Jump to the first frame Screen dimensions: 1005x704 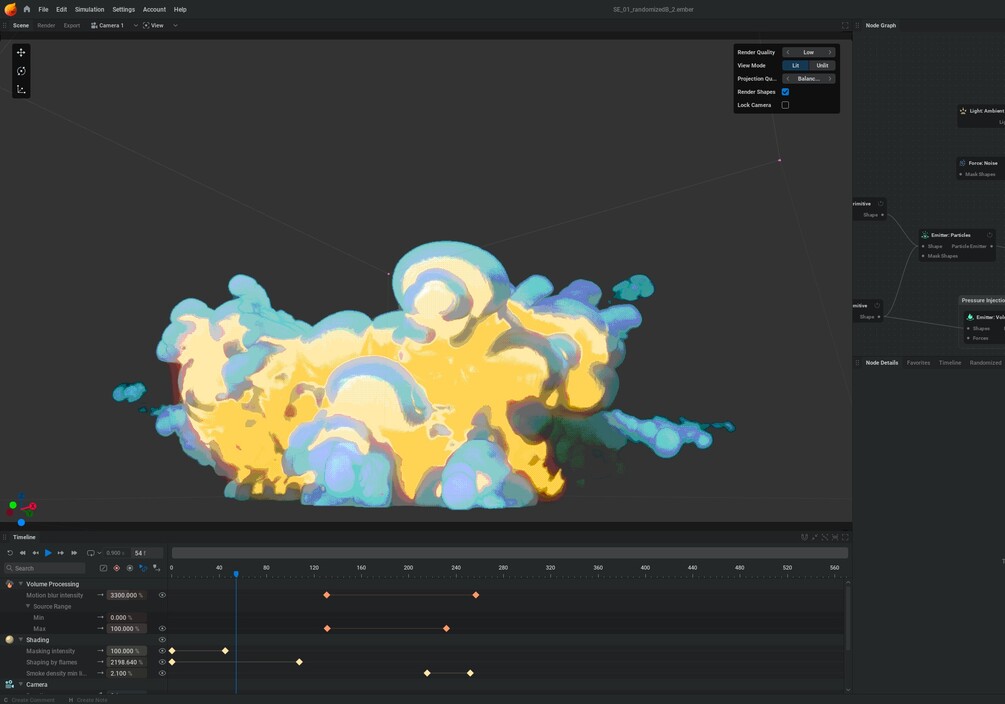[22, 553]
